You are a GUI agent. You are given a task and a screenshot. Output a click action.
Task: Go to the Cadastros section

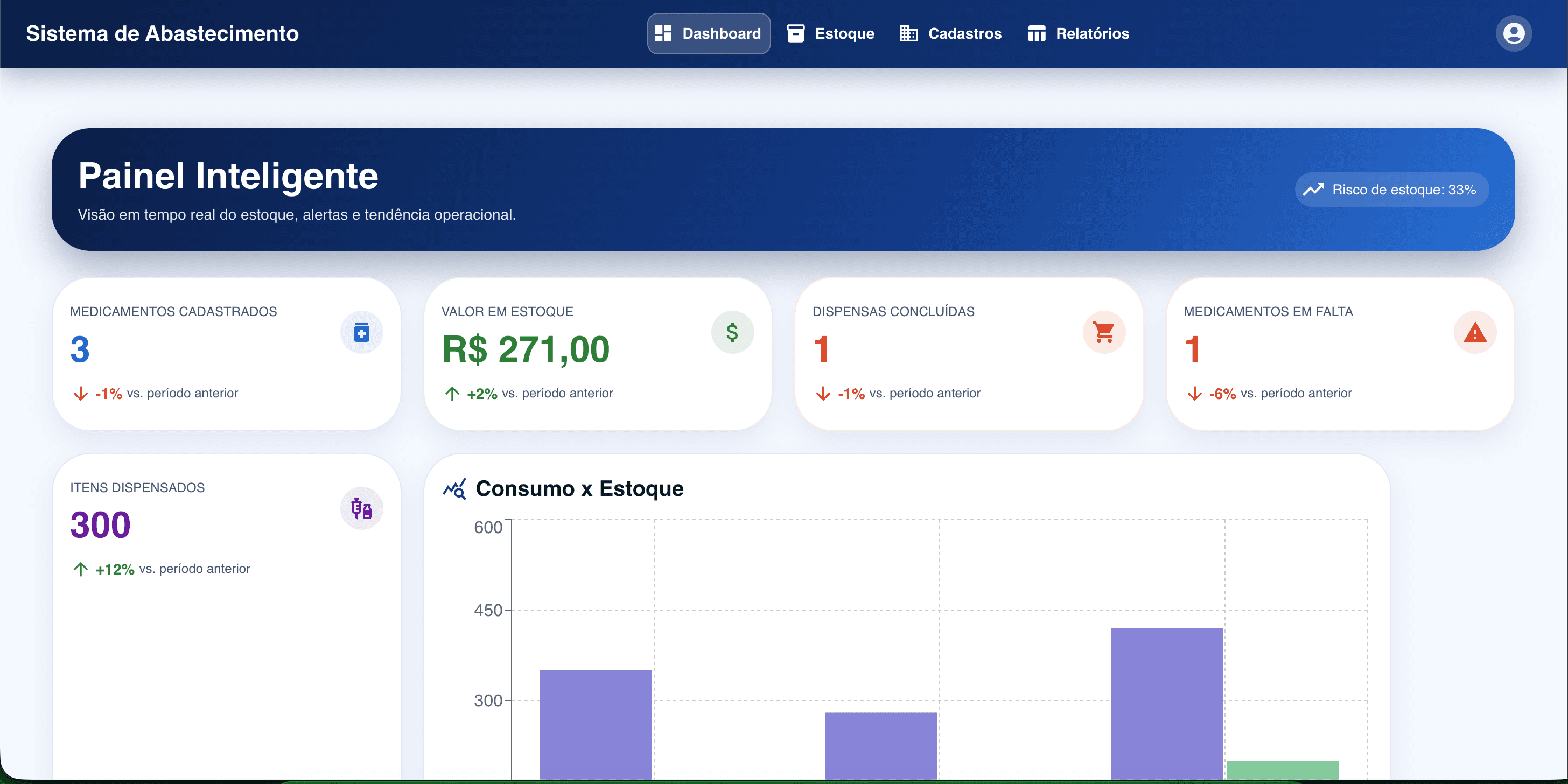click(x=950, y=33)
